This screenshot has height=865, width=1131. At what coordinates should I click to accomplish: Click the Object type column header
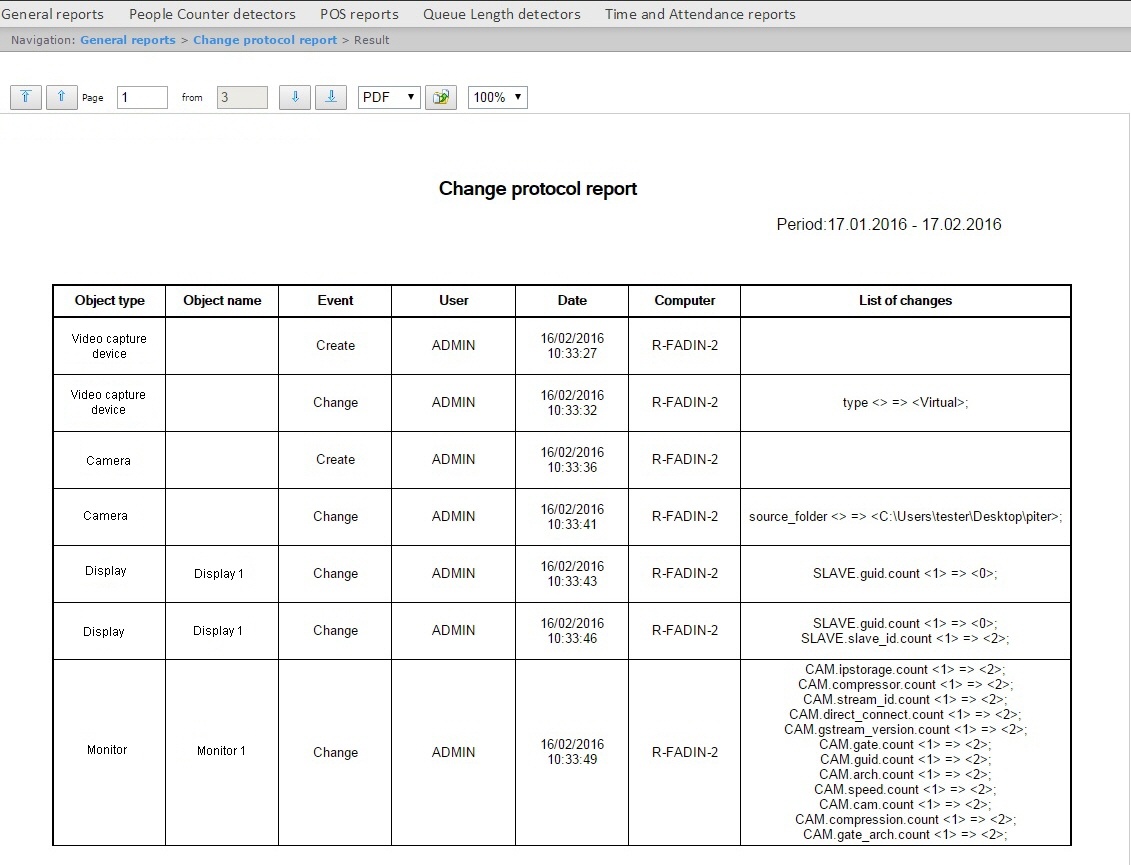click(x=109, y=300)
